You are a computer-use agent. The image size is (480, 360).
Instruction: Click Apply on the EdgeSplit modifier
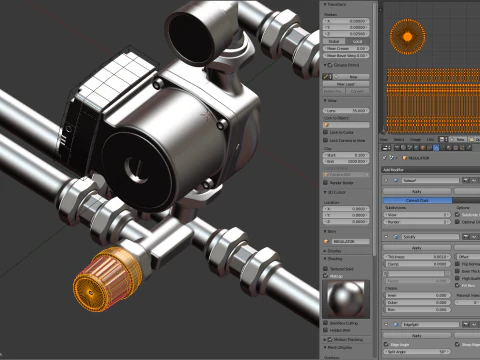tap(417, 336)
